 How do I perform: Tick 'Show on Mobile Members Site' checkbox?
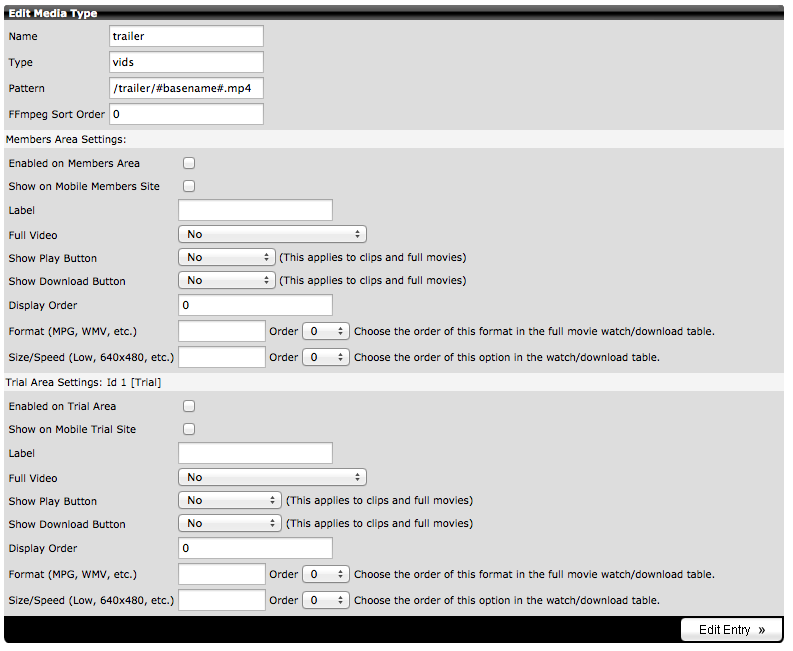pyautogui.click(x=189, y=187)
